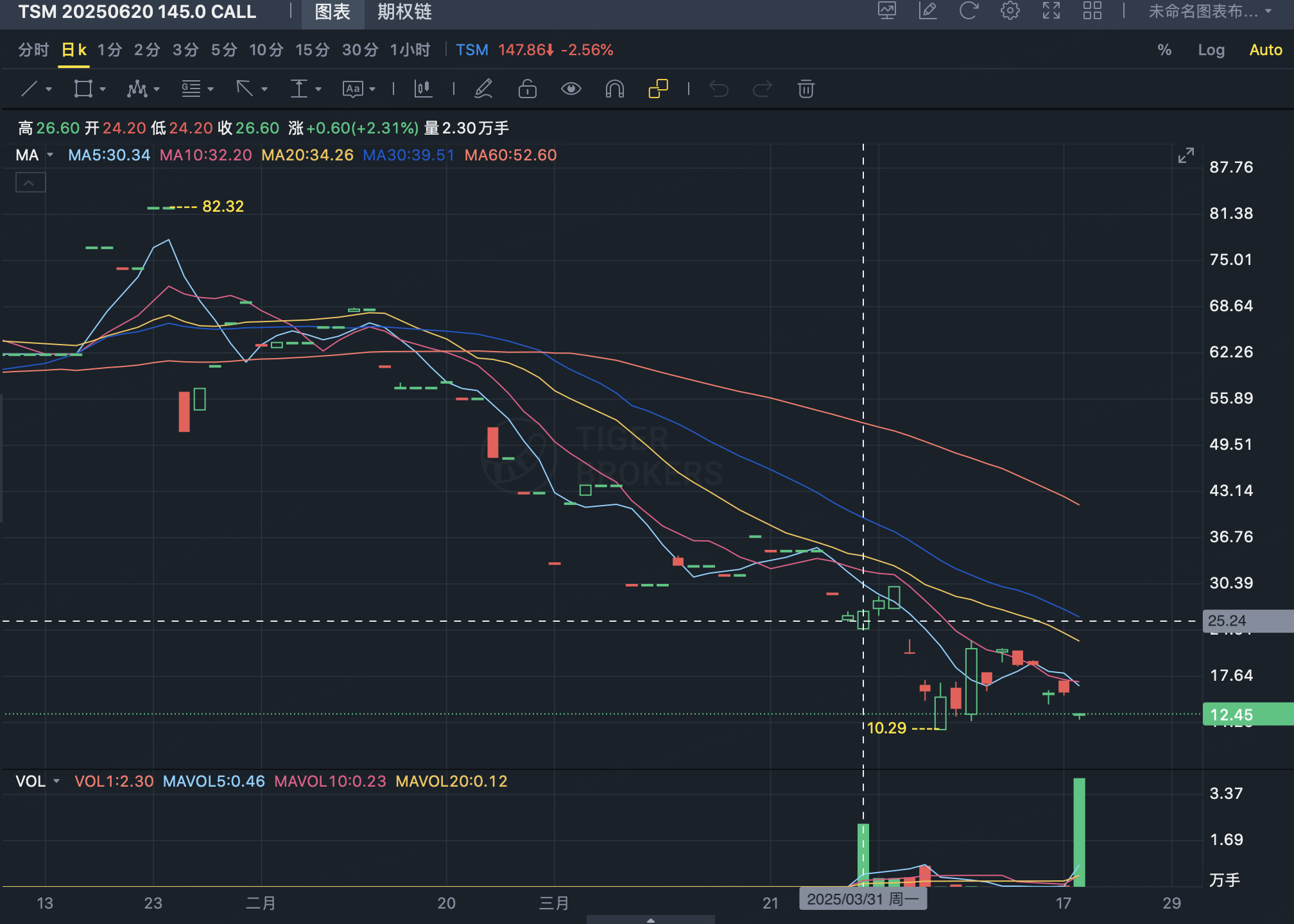Viewport: 1294px width, 924px height.
Task: Toggle percent scale mode
Action: pyautogui.click(x=1164, y=50)
